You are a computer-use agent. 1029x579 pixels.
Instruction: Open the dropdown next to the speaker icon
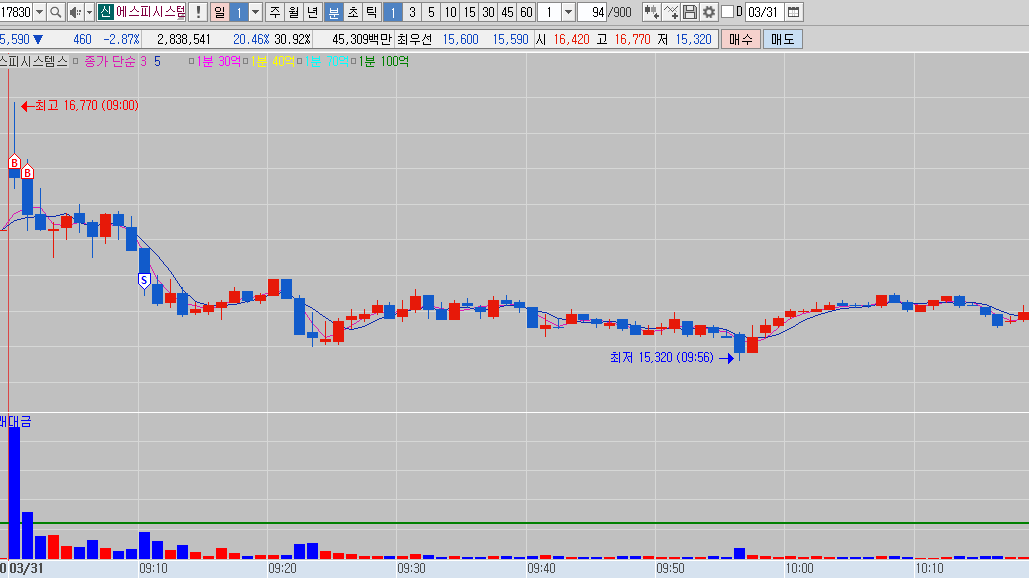tap(88, 12)
